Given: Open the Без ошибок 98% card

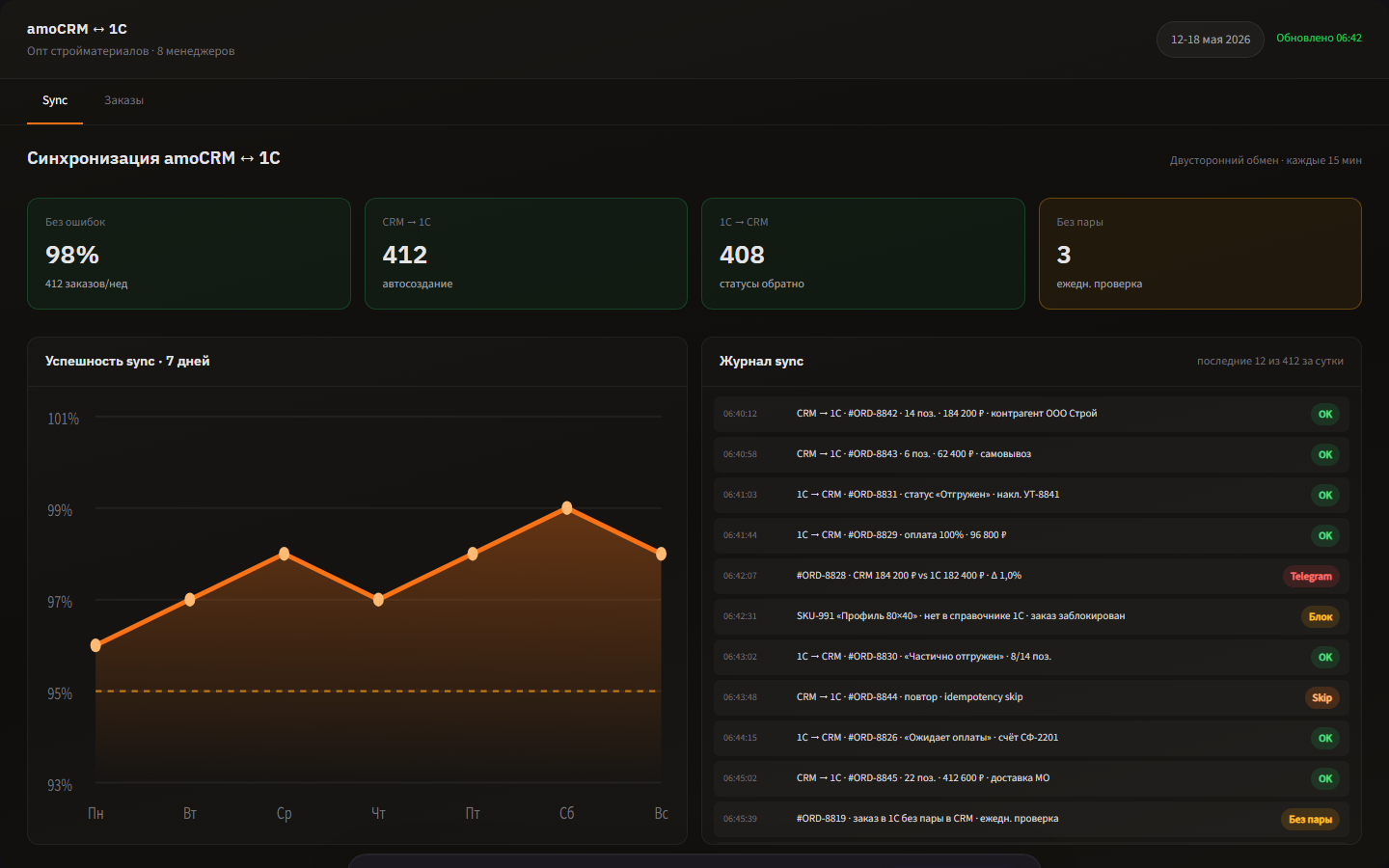Looking at the screenshot, I should click(x=189, y=254).
